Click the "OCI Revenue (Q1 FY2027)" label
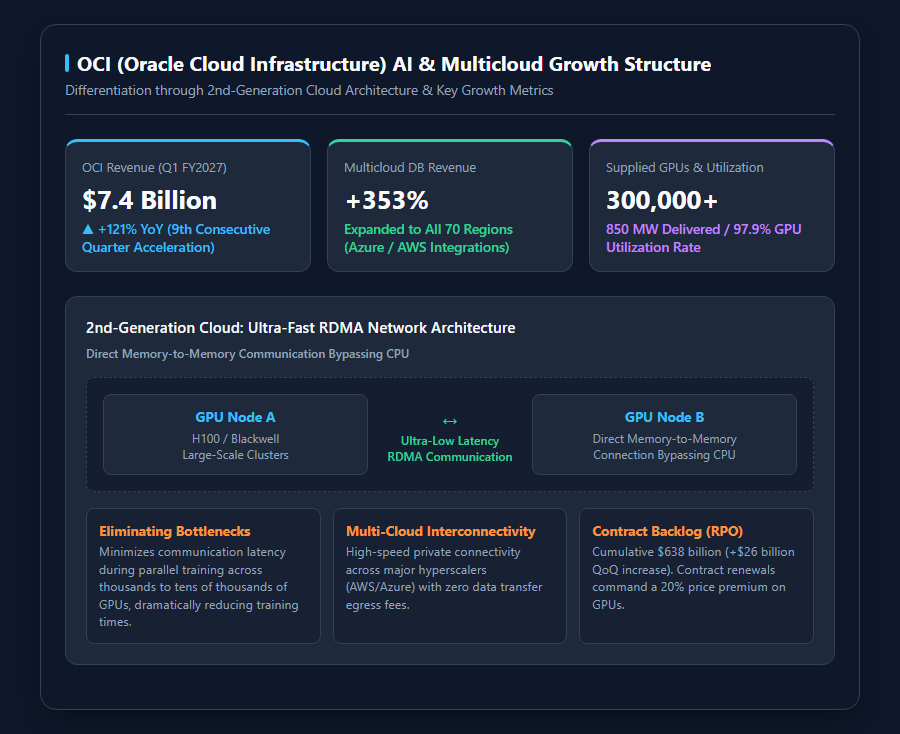 point(154,168)
